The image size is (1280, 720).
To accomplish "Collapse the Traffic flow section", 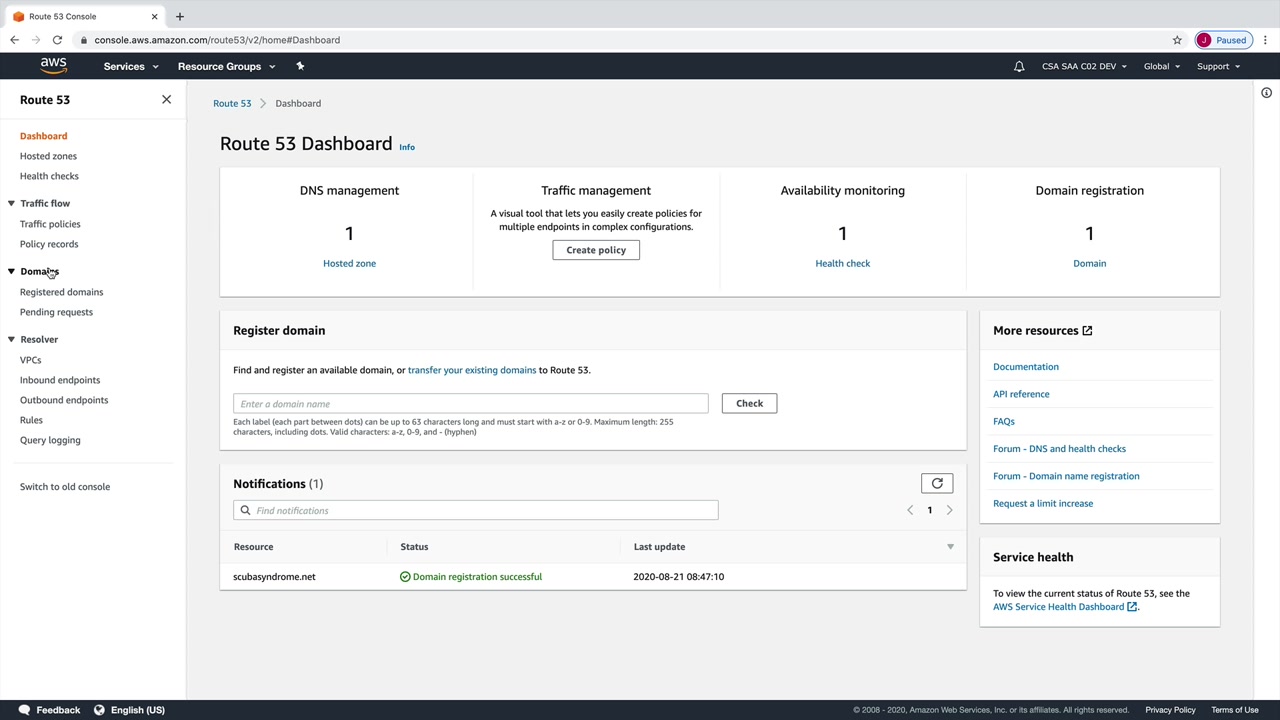I will pos(11,203).
